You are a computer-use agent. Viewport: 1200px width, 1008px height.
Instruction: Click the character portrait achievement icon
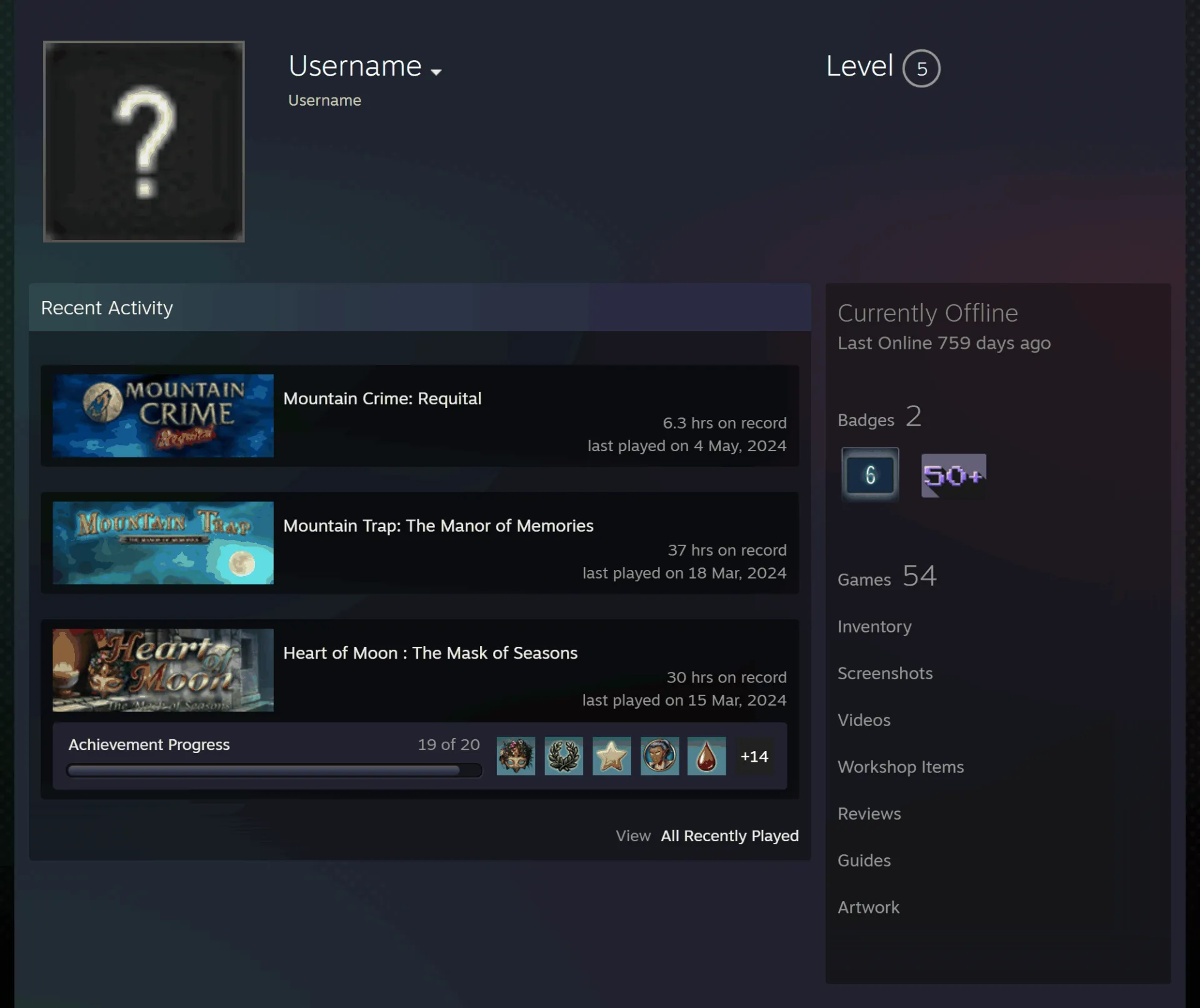[659, 756]
